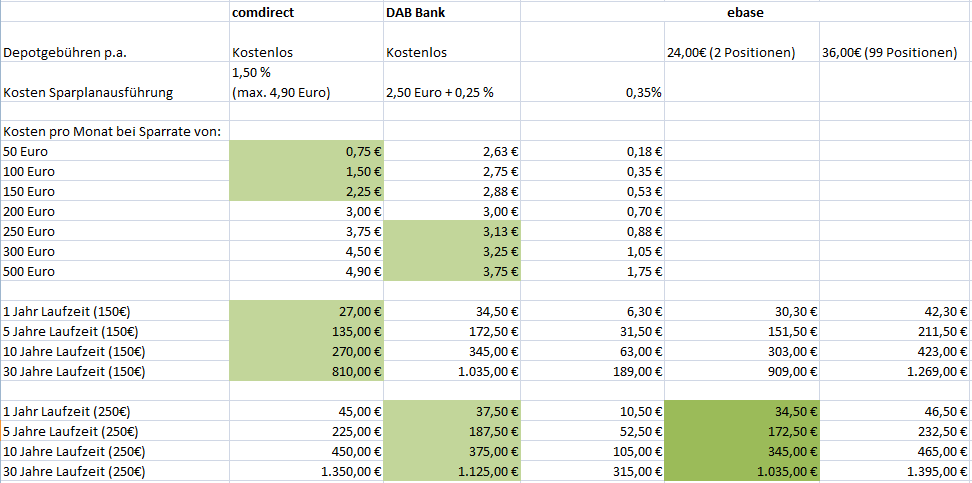Image resolution: width=972 pixels, height=483 pixels.
Task: Click the 189,00 € cell
Action: point(592,371)
